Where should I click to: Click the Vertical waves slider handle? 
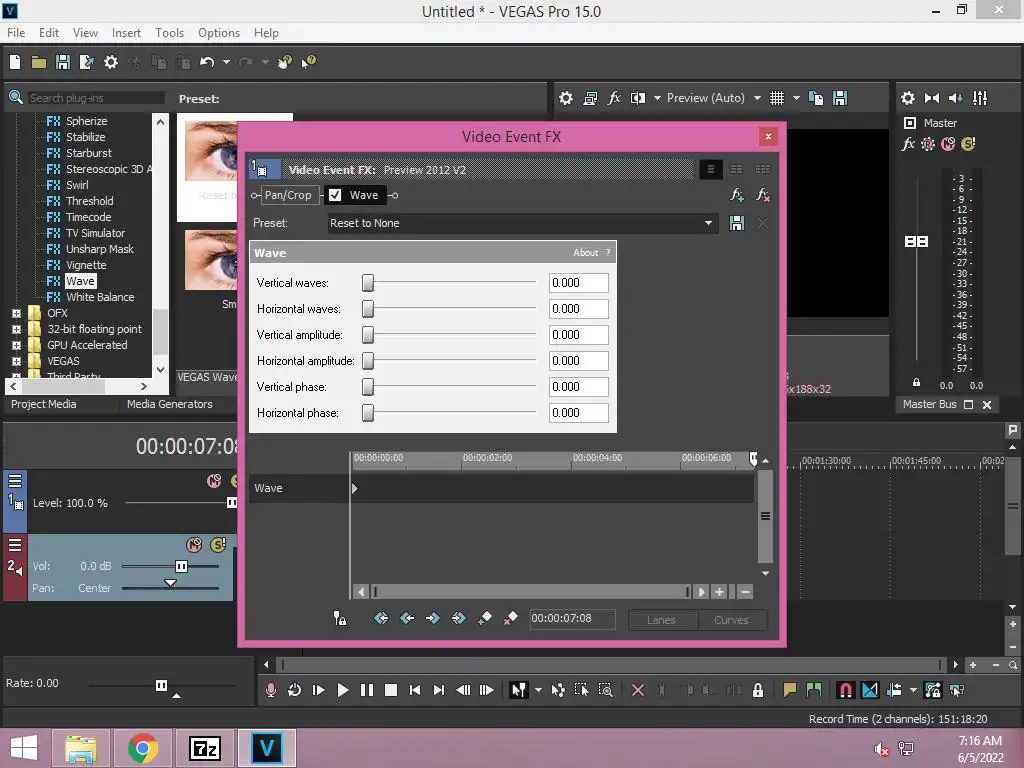(368, 283)
